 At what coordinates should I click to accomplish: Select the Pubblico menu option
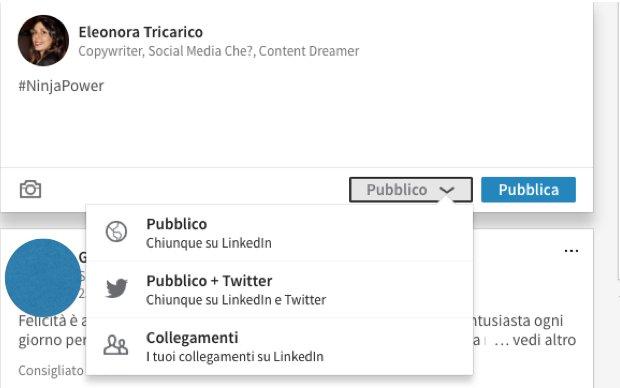pyautogui.click(x=279, y=233)
